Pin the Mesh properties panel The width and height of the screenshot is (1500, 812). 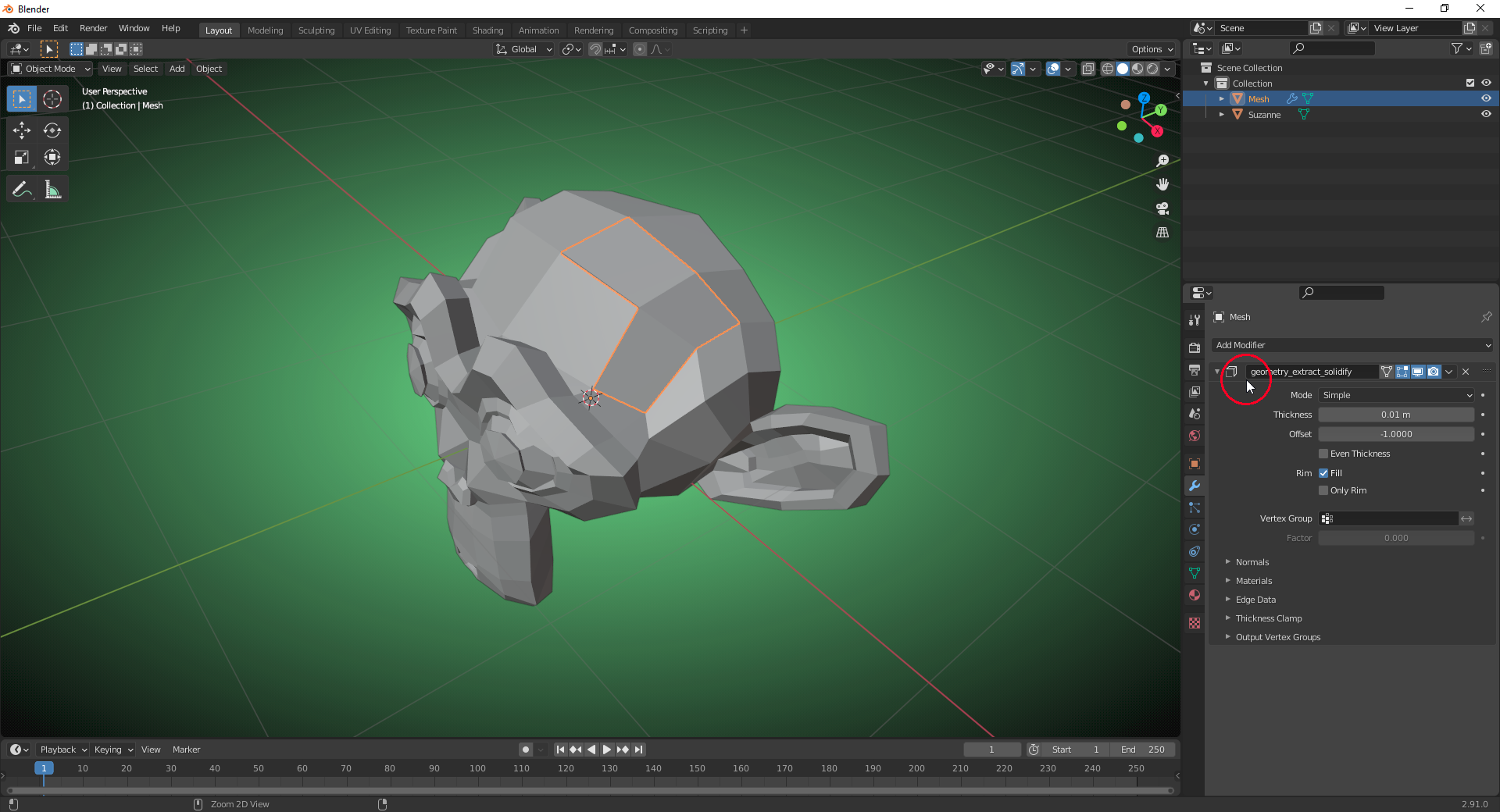[x=1486, y=317]
